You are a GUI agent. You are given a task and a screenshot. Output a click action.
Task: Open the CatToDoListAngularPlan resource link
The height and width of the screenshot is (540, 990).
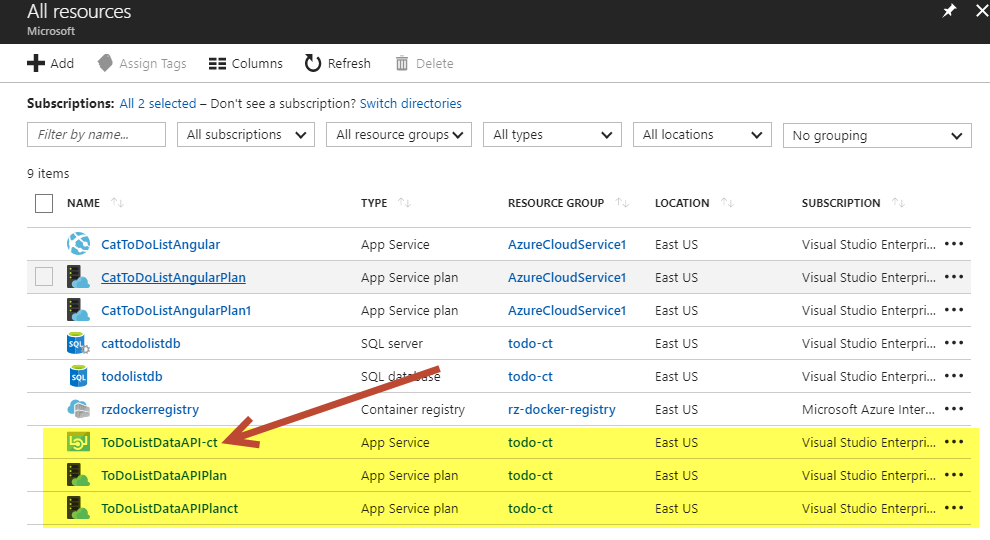pos(173,277)
